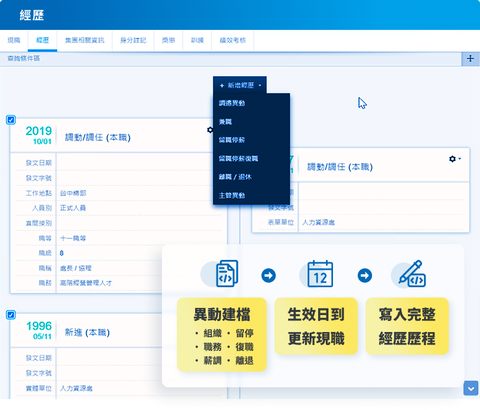Toggle the checkbox on the 1996 新進 card
The height and width of the screenshot is (410, 480).
[x=11, y=315]
